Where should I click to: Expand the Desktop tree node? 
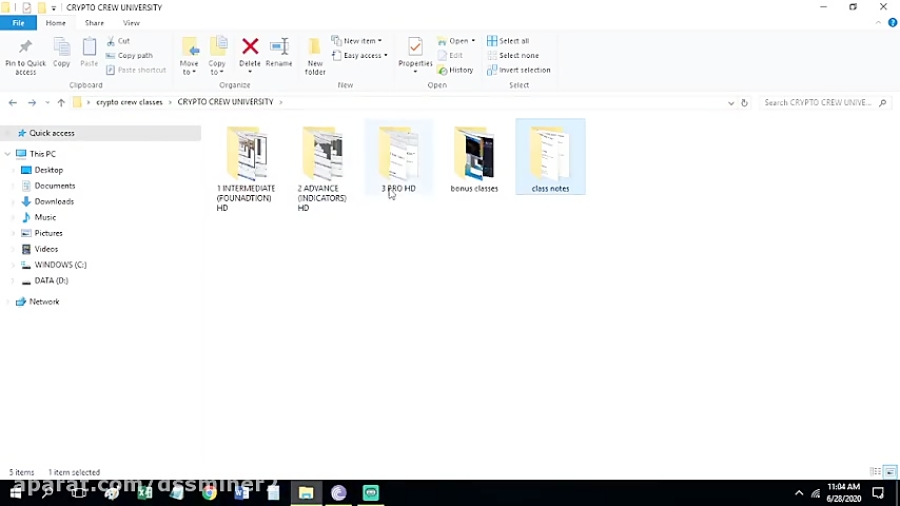point(13,170)
